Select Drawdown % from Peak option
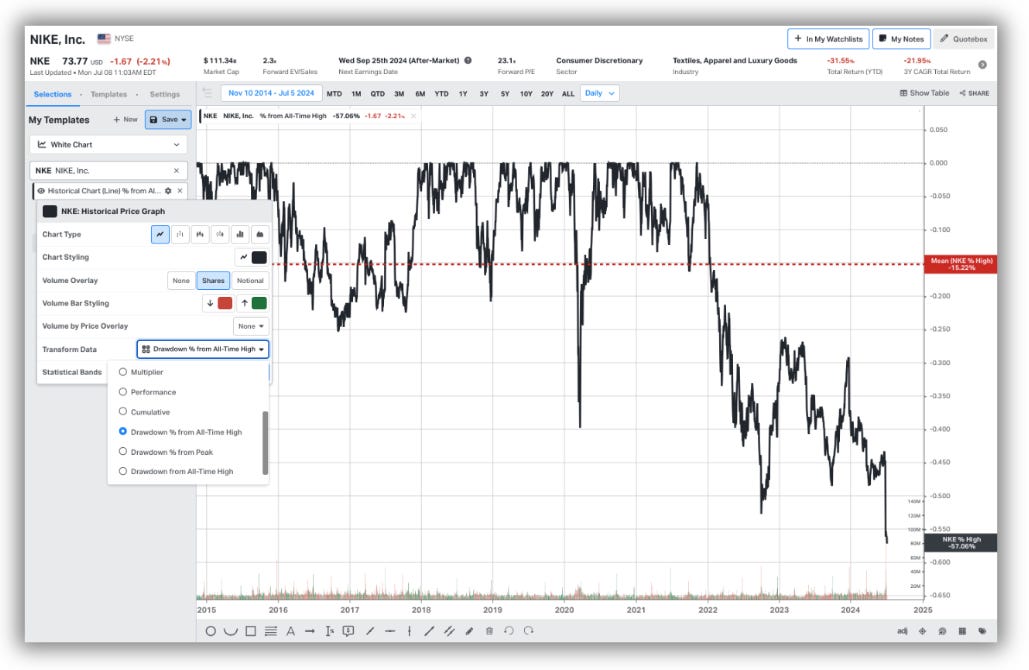 click(165, 452)
